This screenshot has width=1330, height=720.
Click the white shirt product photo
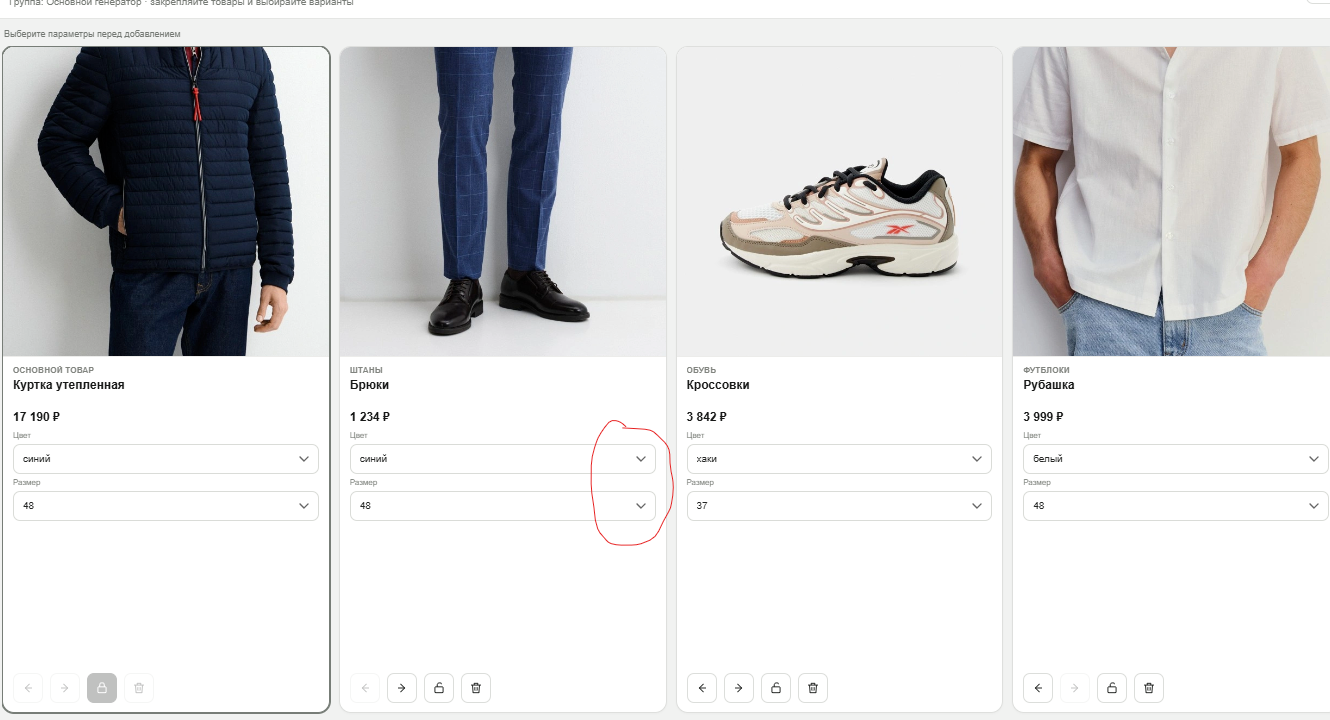click(x=1171, y=201)
